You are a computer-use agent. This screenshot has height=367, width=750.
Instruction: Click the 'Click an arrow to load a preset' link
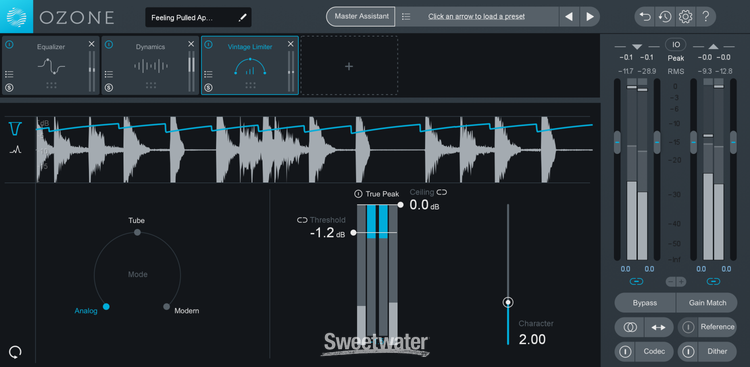(476, 17)
